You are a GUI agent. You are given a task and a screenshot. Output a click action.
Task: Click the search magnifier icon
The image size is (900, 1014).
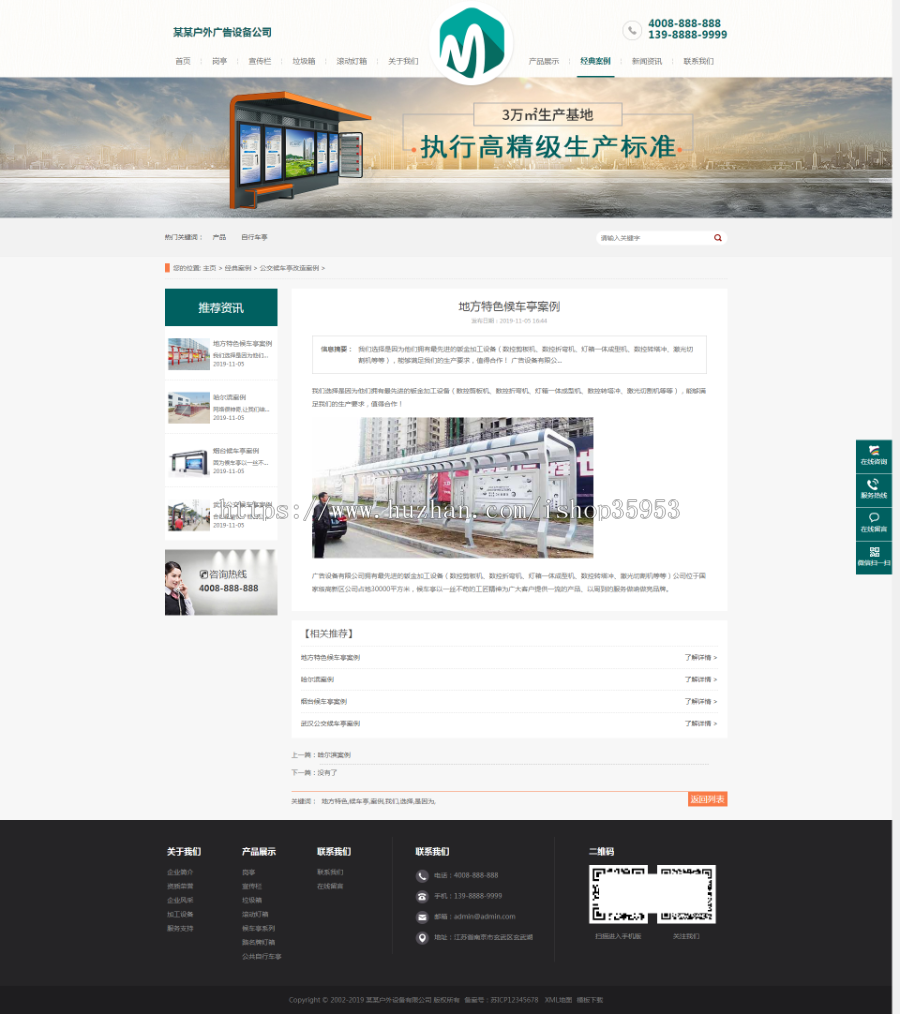tap(717, 238)
